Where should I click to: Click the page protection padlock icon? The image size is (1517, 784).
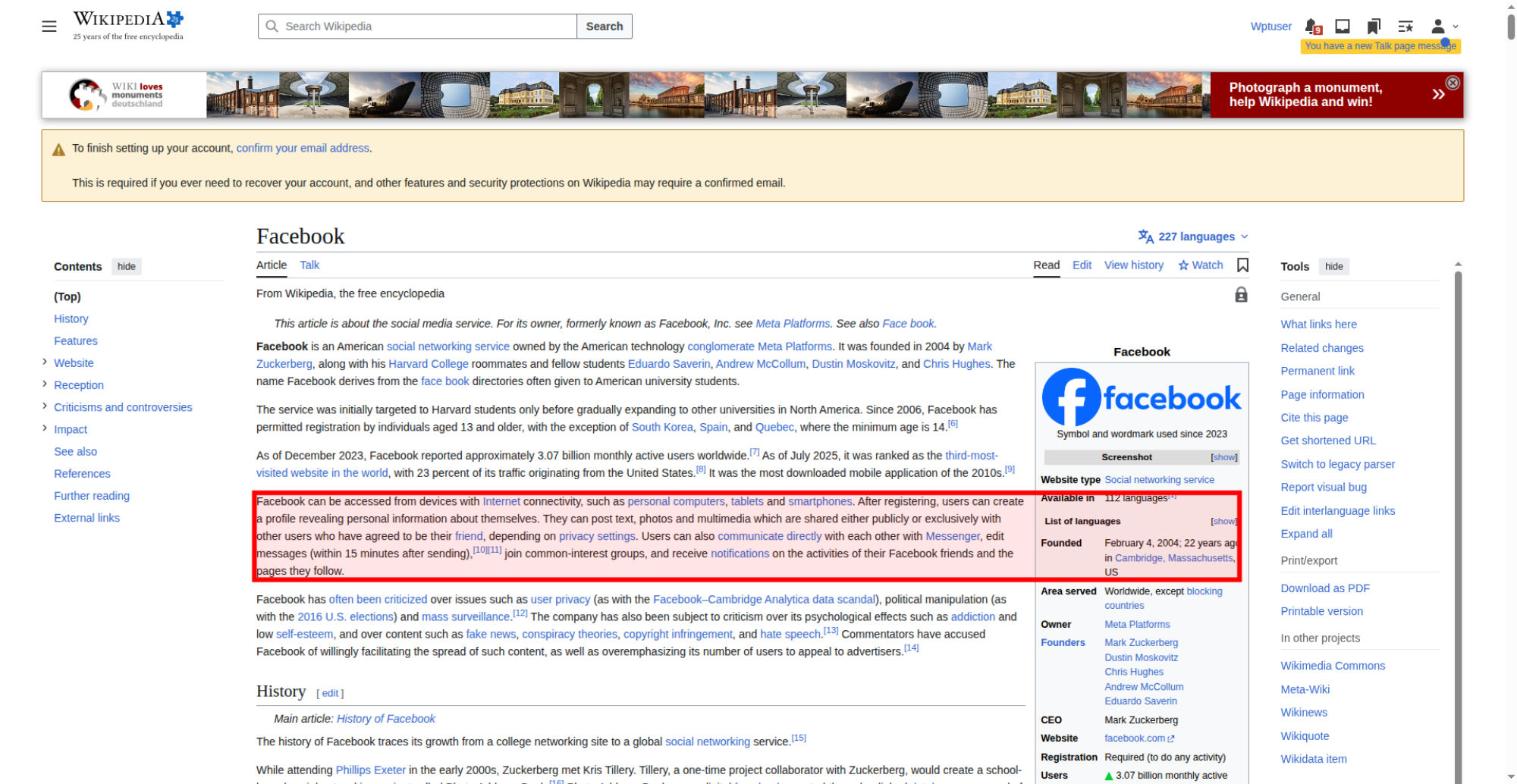(1241, 294)
